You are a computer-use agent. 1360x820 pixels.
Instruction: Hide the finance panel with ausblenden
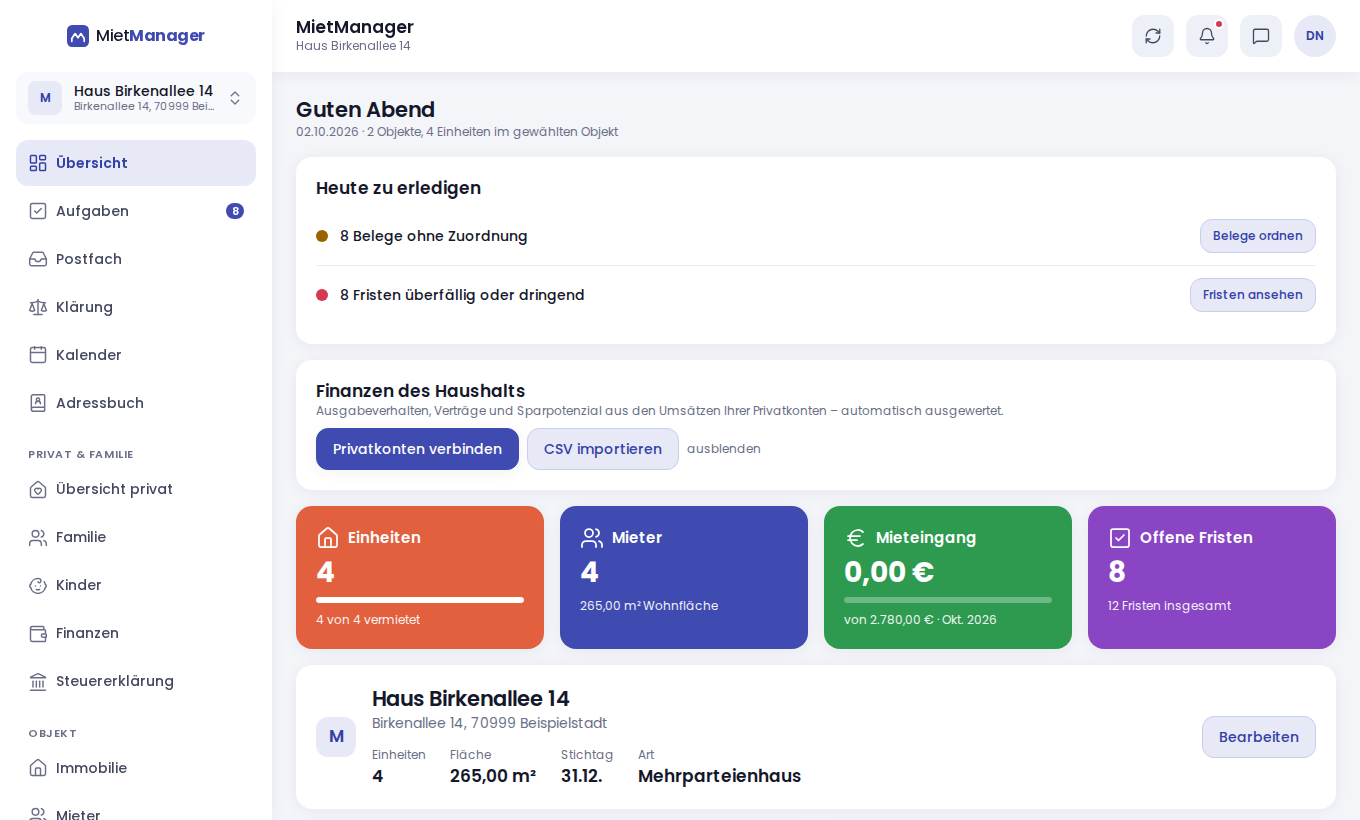[x=724, y=449]
